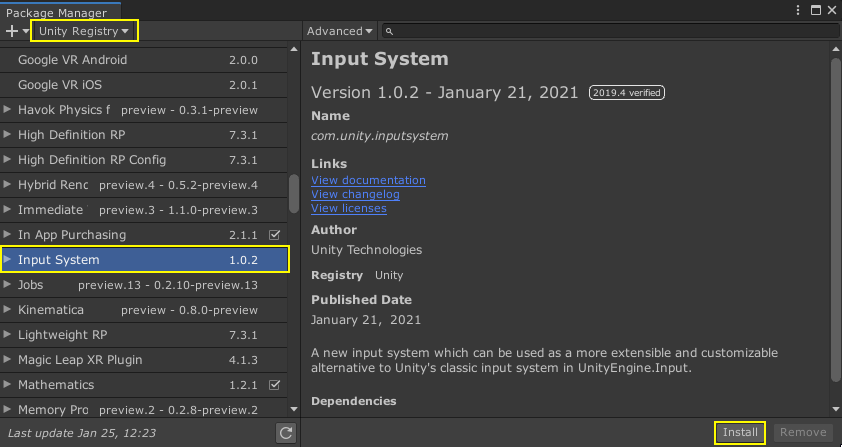The image size is (842, 447).
Task: Select In App Purchasing package
Action: (x=143, y=235)
